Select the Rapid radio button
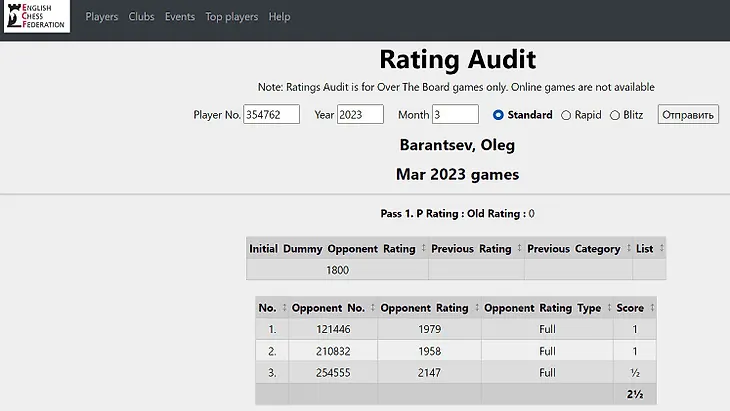This screenshot has width=730, height=411. click(566, 115)
